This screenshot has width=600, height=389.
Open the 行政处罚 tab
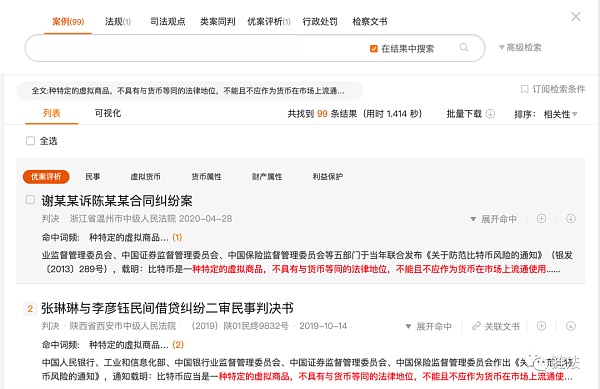(x=320, y=21)
